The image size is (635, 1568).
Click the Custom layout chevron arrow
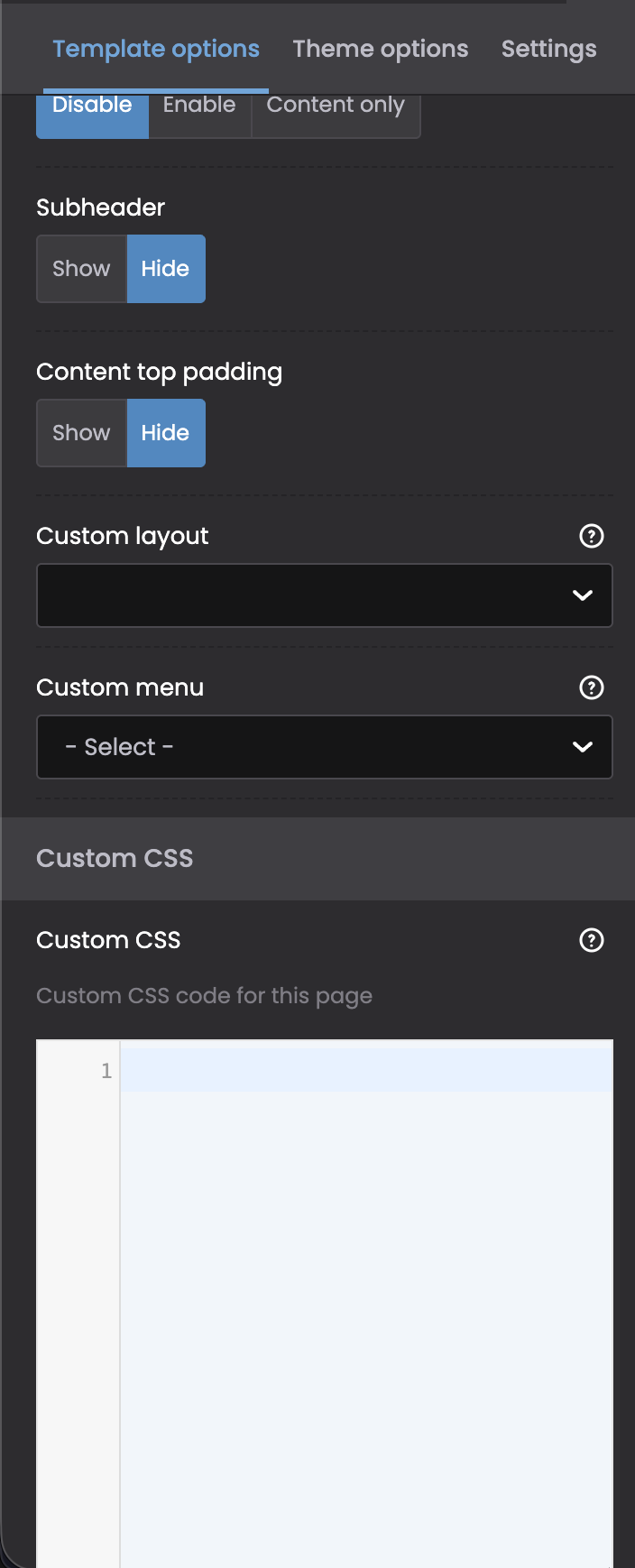pos(583,595)
